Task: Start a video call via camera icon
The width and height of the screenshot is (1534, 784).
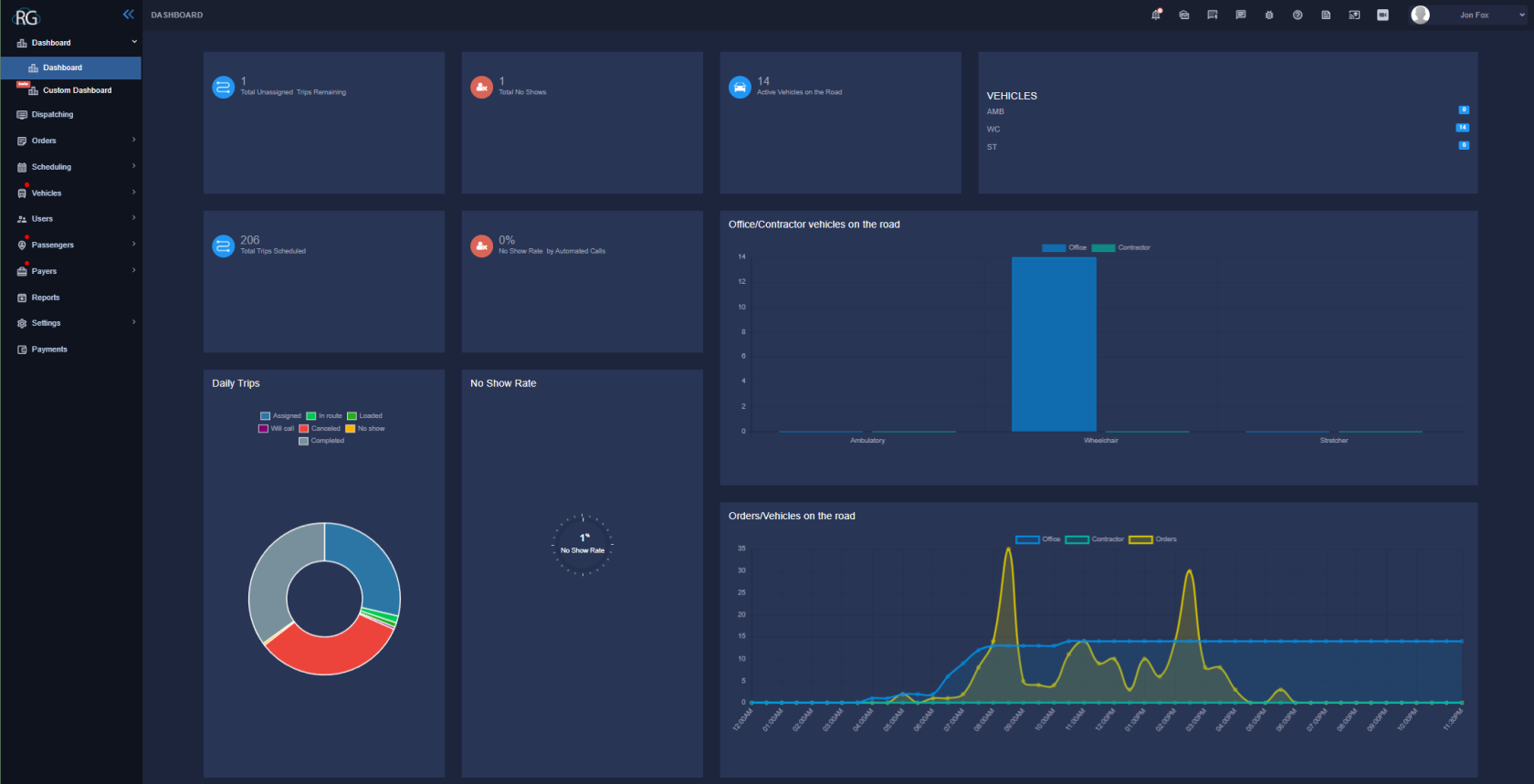Action: [1382, 15]
